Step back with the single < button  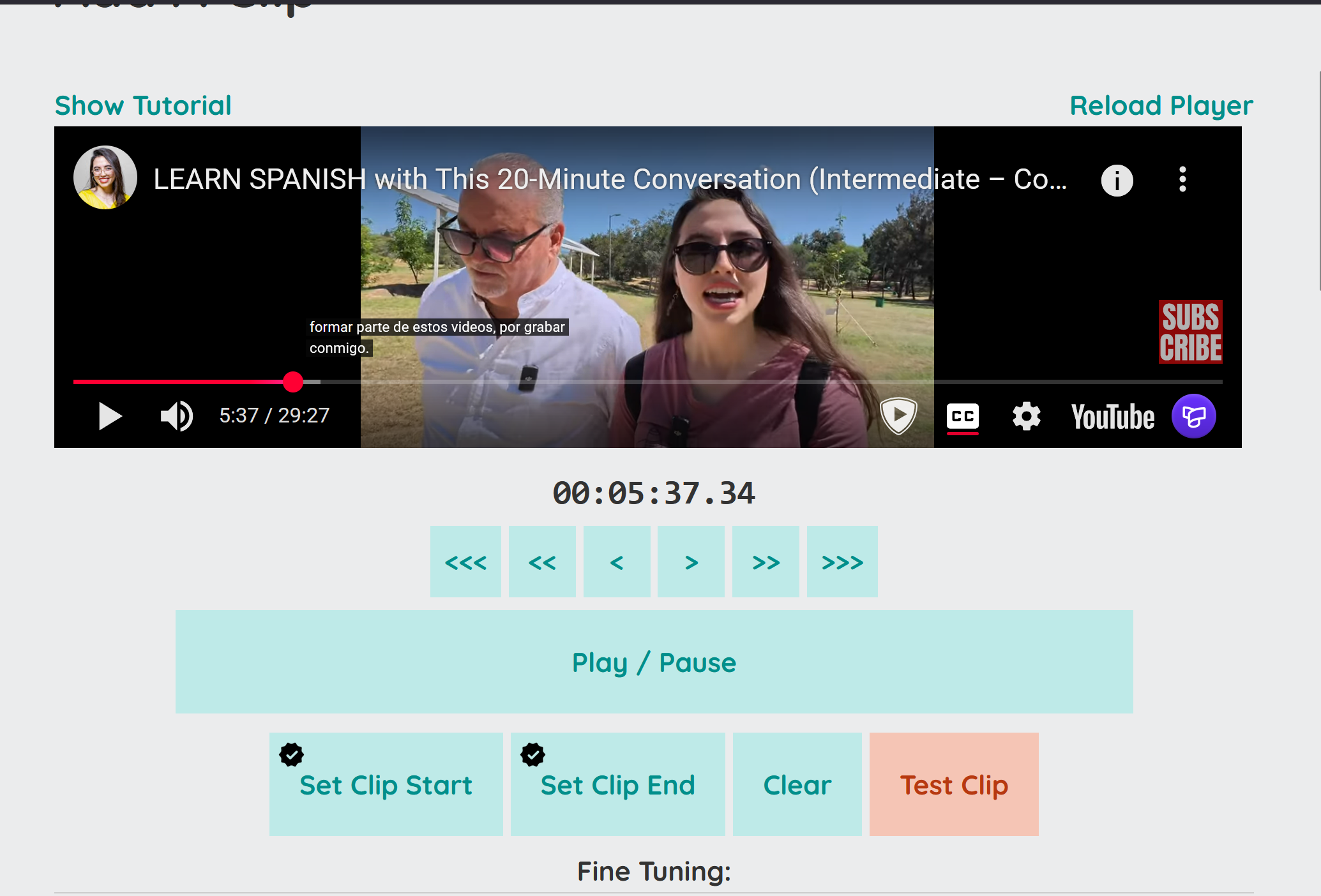pos(616,562)
